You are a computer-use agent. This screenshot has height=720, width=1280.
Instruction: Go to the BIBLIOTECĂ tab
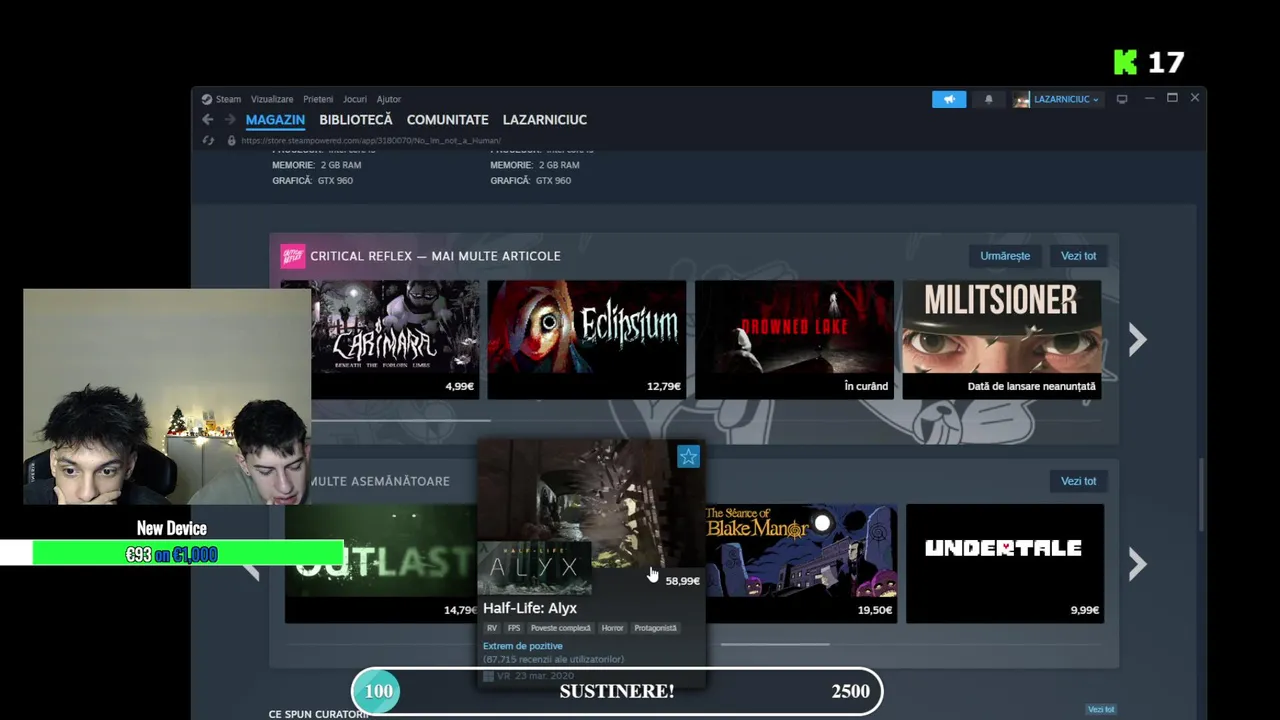coord(356,120)
